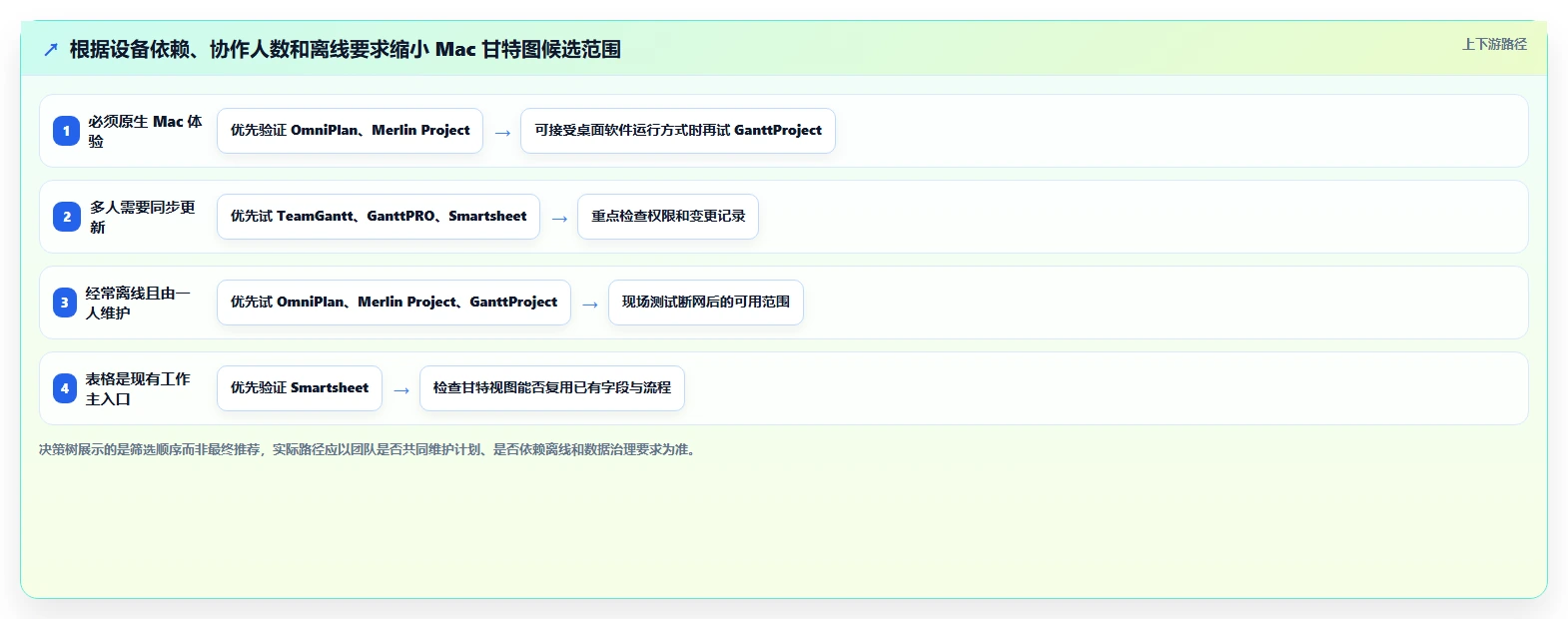
Task: Click 优先试 OmniPlan、Merlin Project、GanttProject box
Action: click(x=393, y=303)
